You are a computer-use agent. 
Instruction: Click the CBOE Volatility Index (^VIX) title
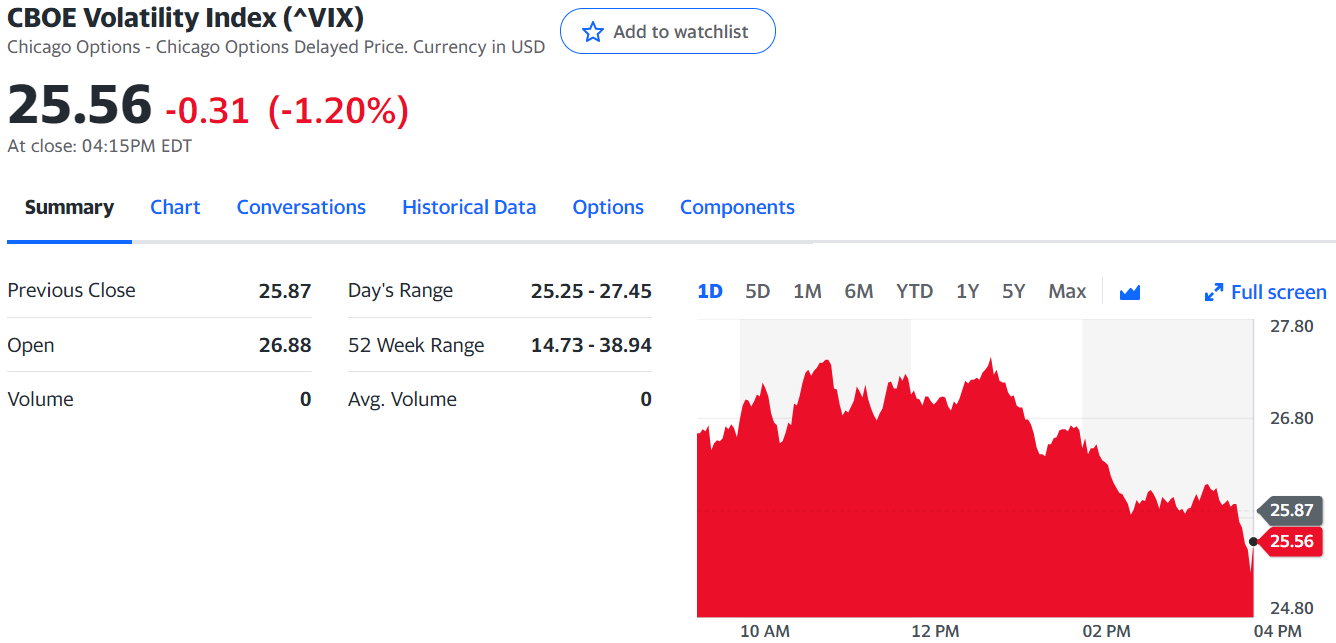(x=185, y=18)
